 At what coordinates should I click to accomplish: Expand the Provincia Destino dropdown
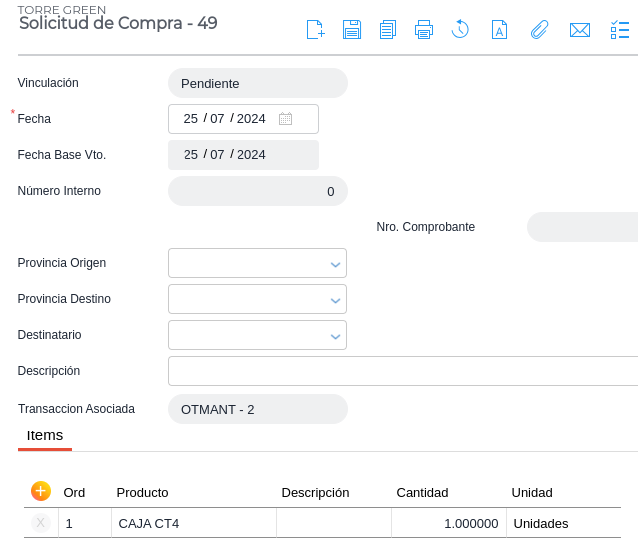[335, 300]
